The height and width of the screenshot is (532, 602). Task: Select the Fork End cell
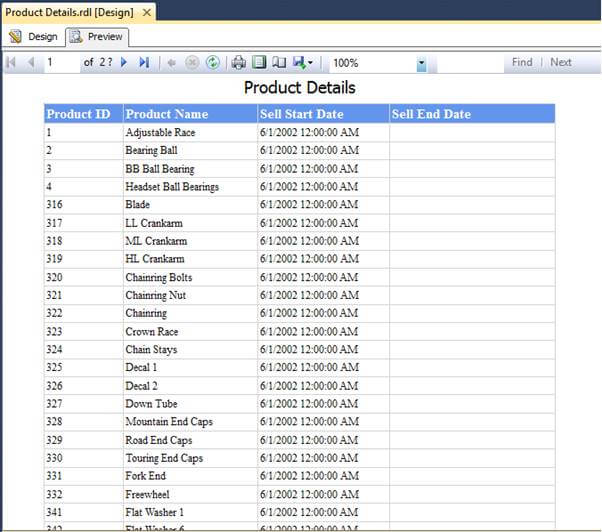[190, 476]
